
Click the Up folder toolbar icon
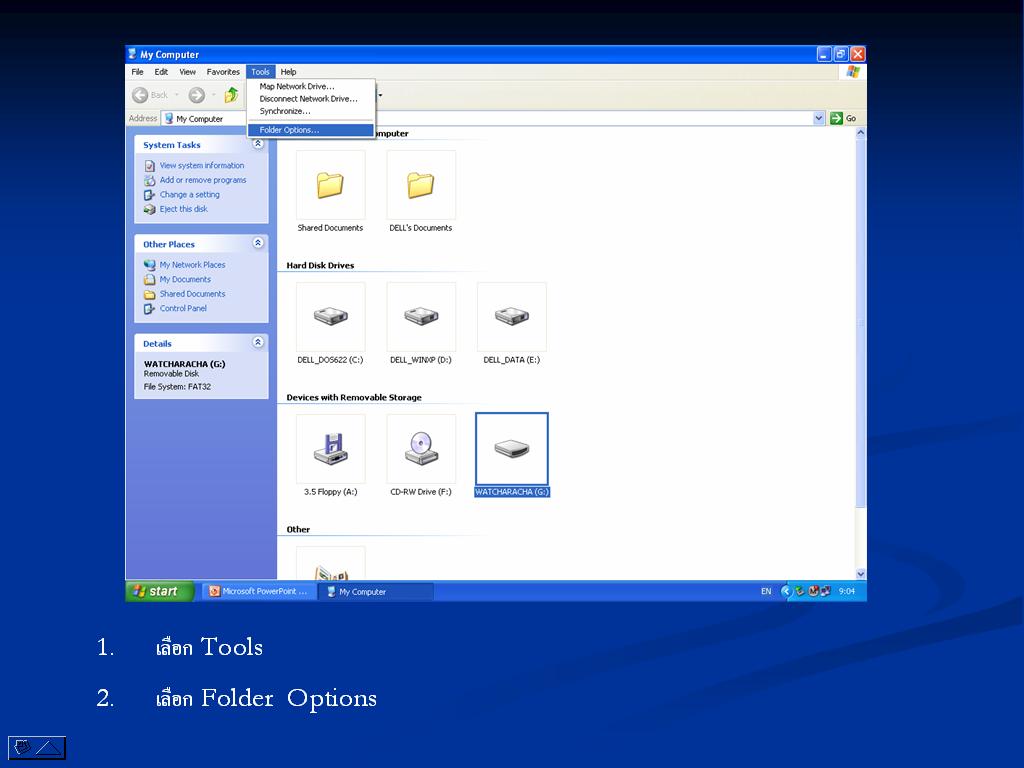pyautogui.click(x=231, y=95)
